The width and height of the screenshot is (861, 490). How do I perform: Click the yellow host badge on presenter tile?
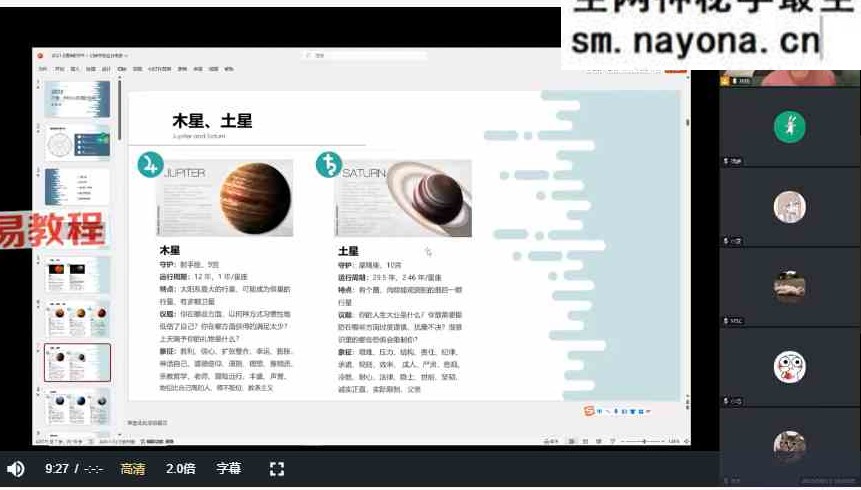coord(725,81)
